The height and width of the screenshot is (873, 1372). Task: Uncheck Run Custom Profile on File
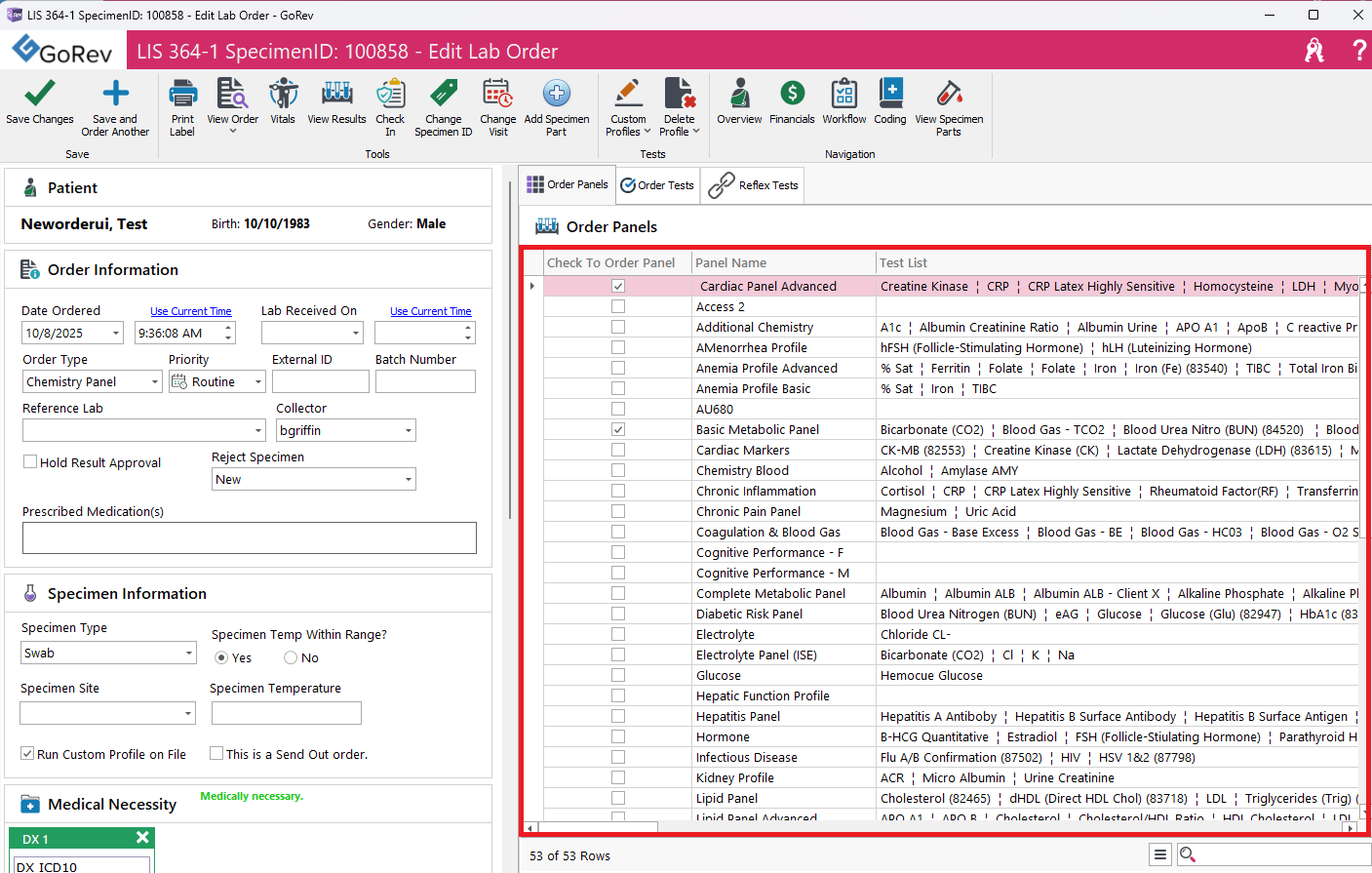click(x=27, y=754)
